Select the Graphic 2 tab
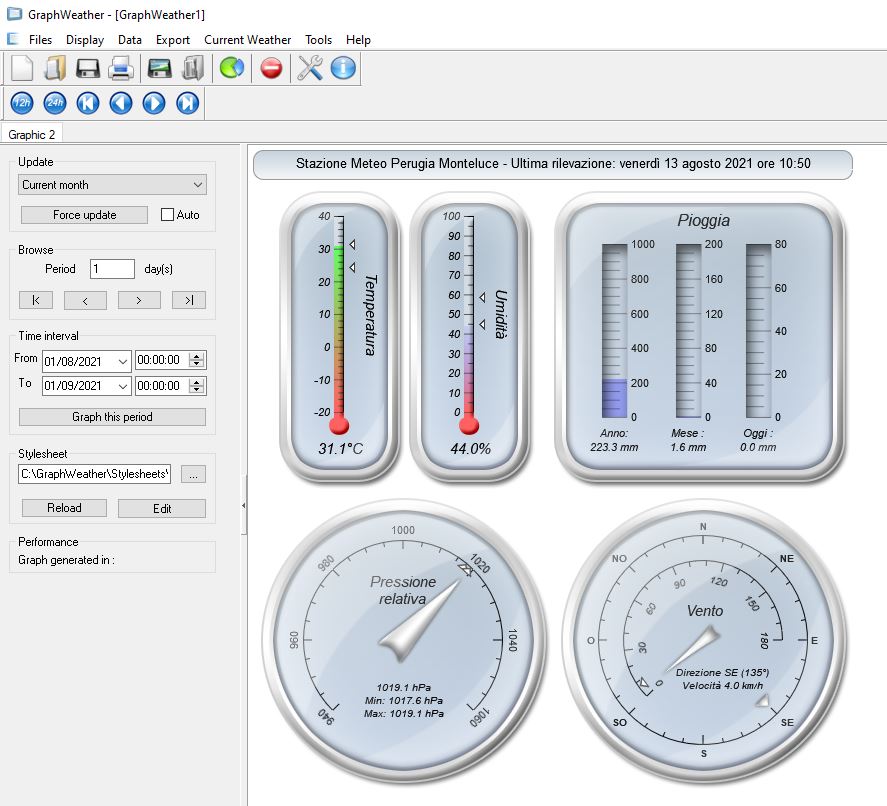This screenshot has height=806, width=887. click(x=32, y=135)
